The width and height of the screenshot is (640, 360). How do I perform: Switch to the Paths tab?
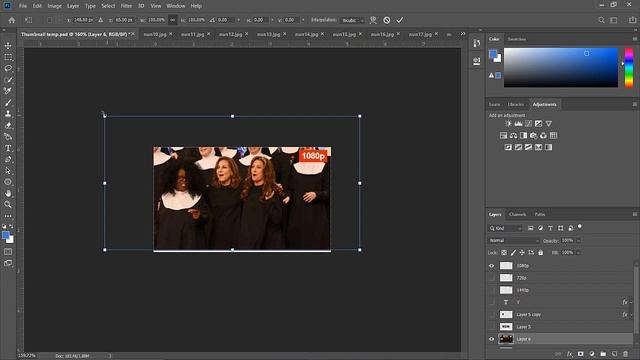(540, 214)
